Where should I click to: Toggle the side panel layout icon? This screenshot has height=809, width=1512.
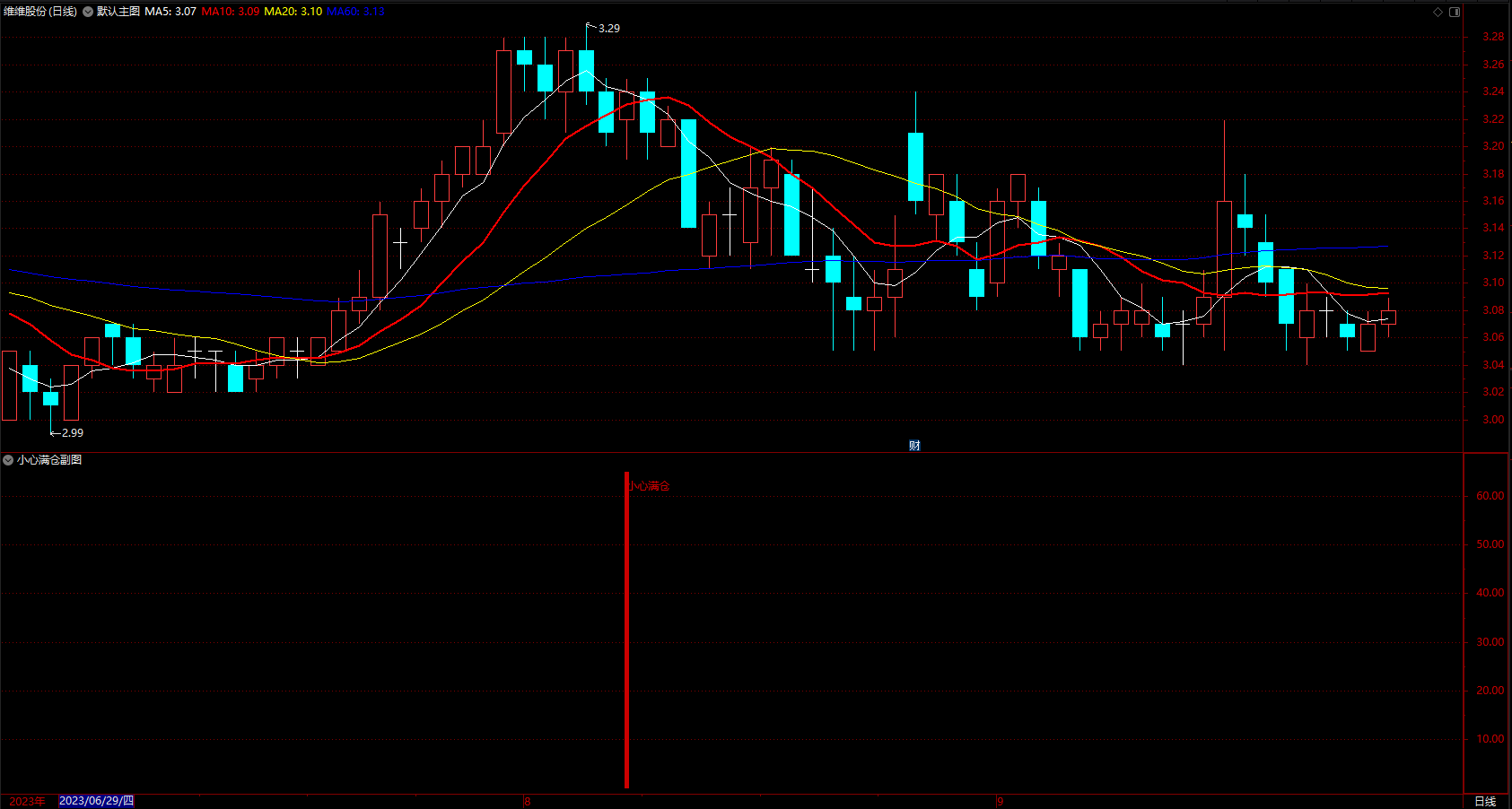point(1455,12)
